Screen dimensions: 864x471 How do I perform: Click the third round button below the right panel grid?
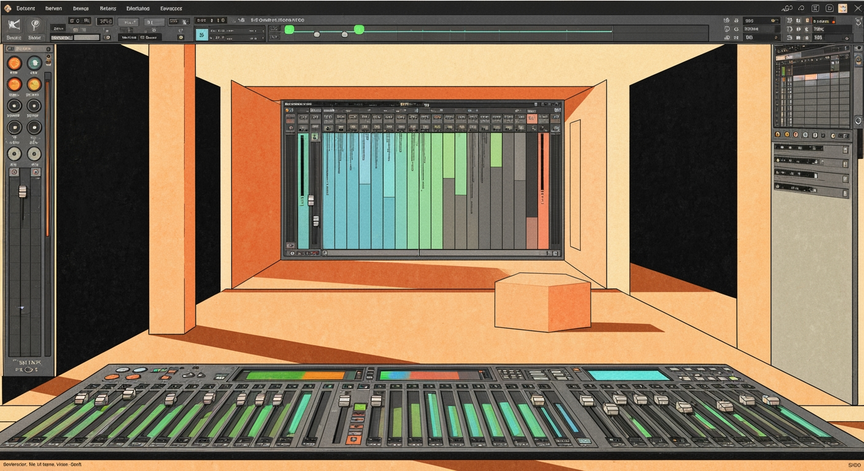[x=797, y=134]
